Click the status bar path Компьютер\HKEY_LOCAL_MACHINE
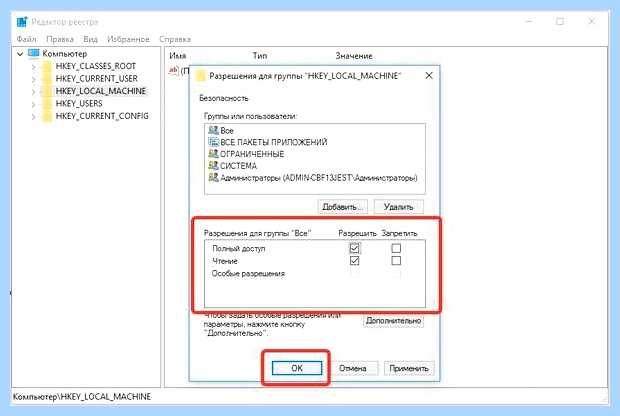The image size is (620, 416). pos(82,396)
